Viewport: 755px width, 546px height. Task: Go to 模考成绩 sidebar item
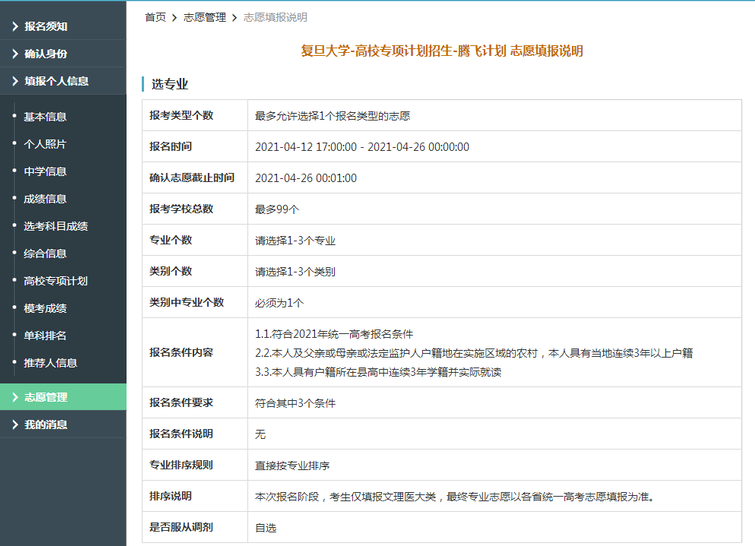coord(45,309)
